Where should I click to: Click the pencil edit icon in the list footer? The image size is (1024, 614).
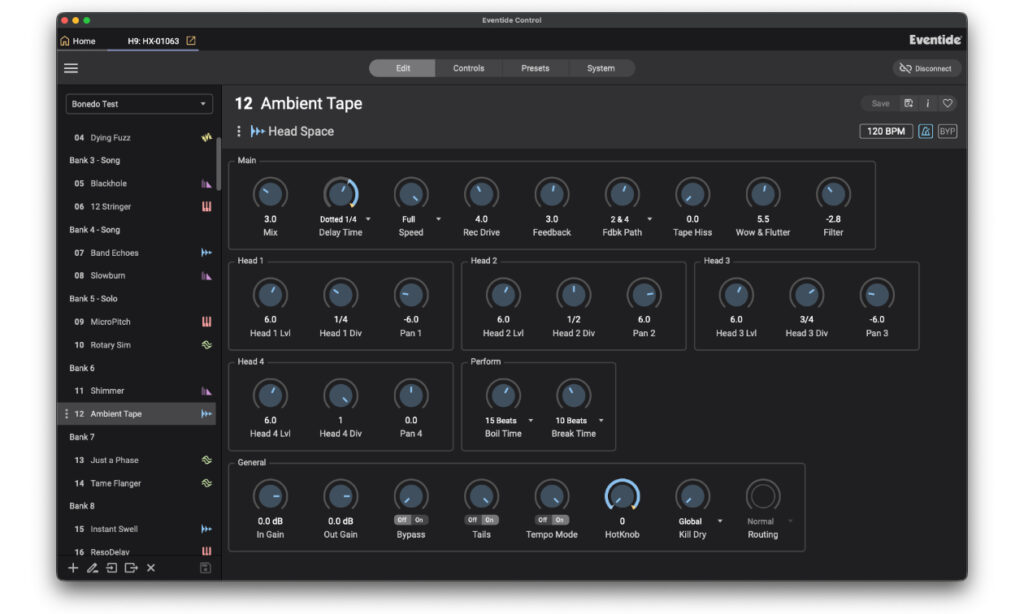pyautogui.click(x=92, y=568)
